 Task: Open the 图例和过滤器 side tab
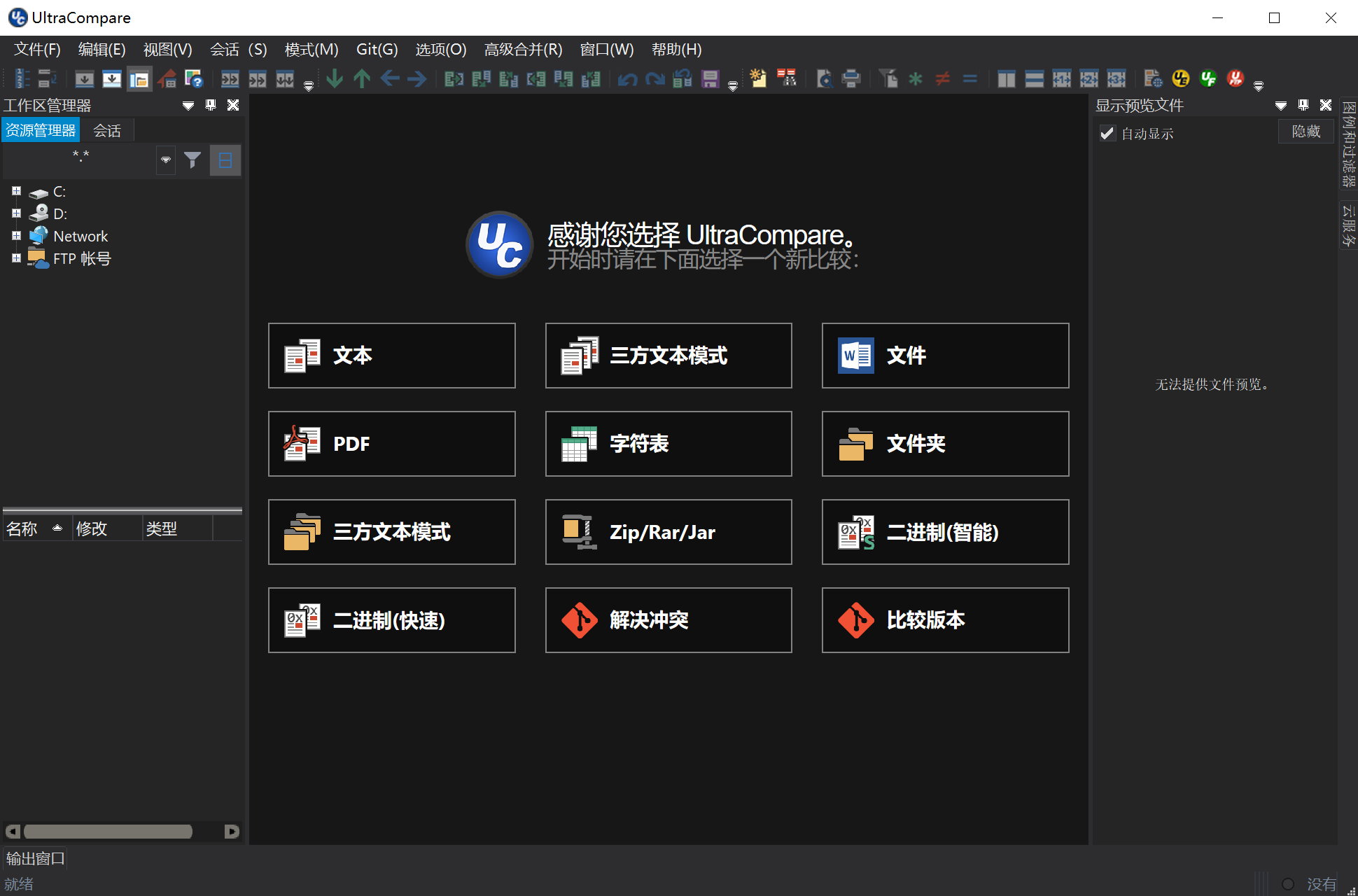coord(1348,144)
